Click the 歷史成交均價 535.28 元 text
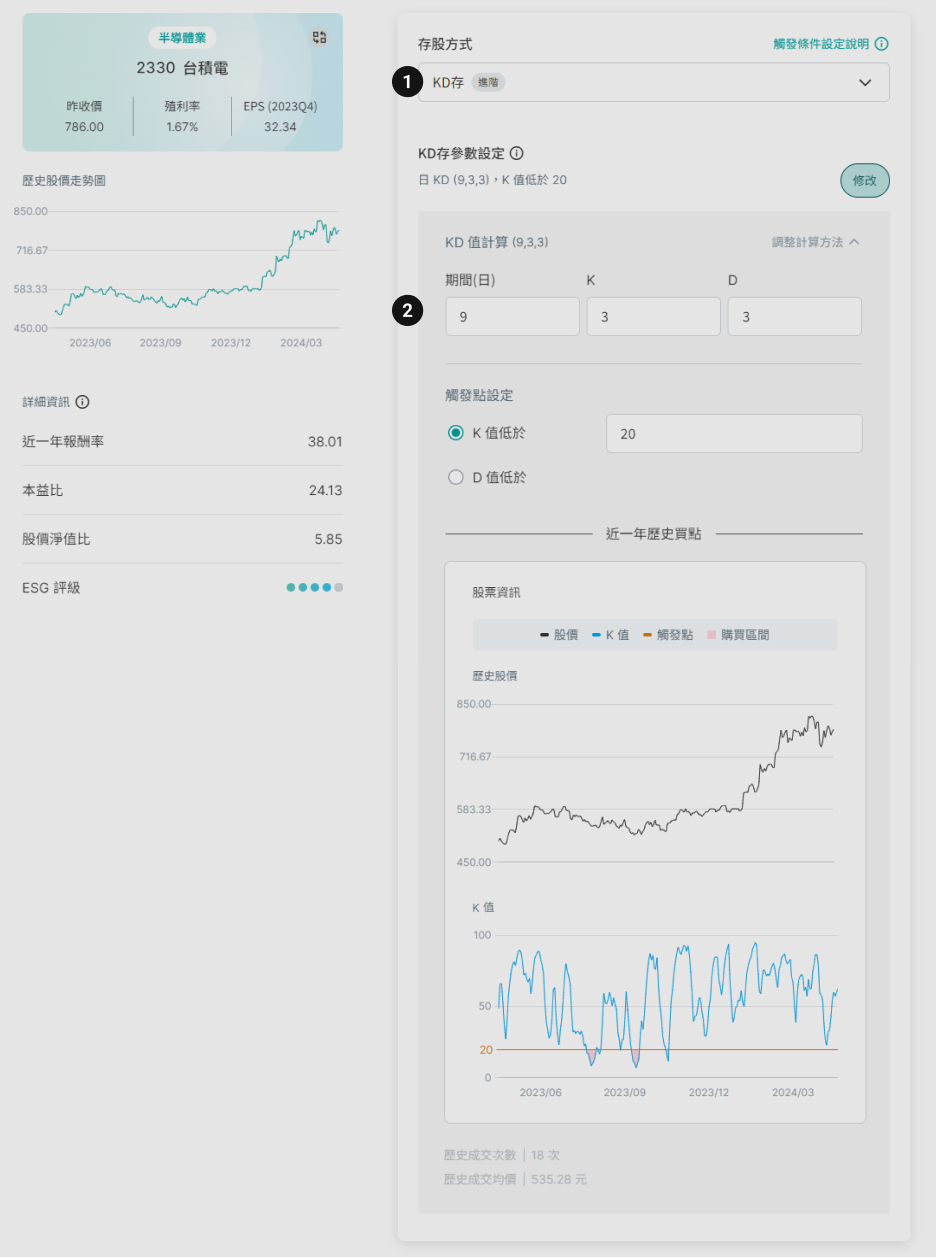This screenshot has width=936, height=1258. (x=516, y=1179)
